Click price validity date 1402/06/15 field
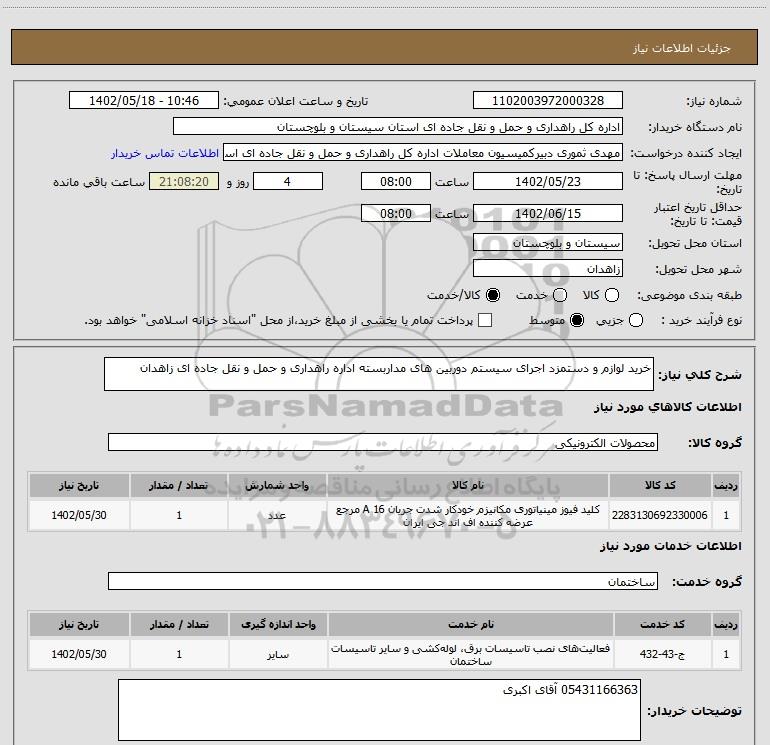 click(x=548, y=214)
